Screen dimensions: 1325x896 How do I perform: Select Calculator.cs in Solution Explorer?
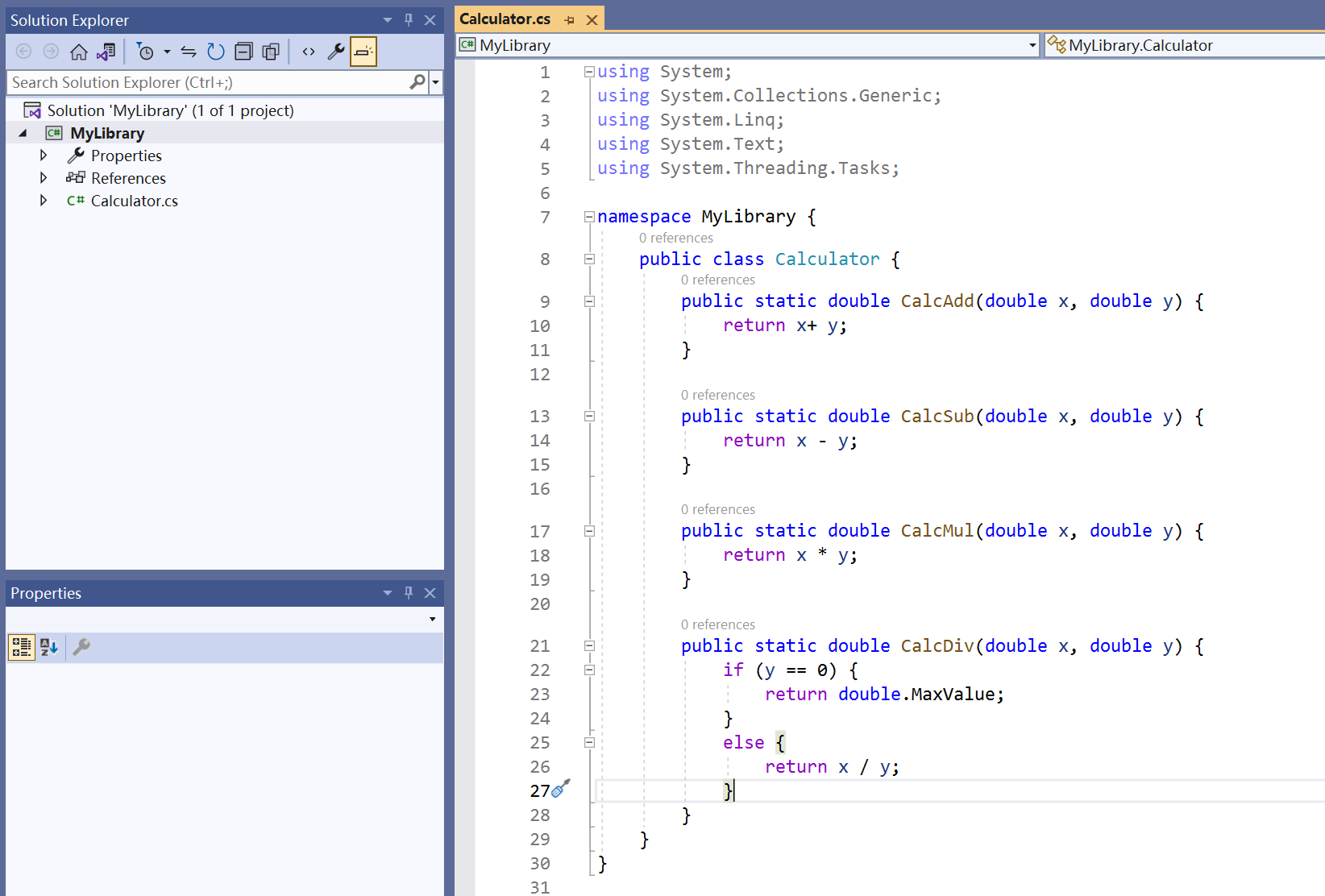(x=134, y=201)
